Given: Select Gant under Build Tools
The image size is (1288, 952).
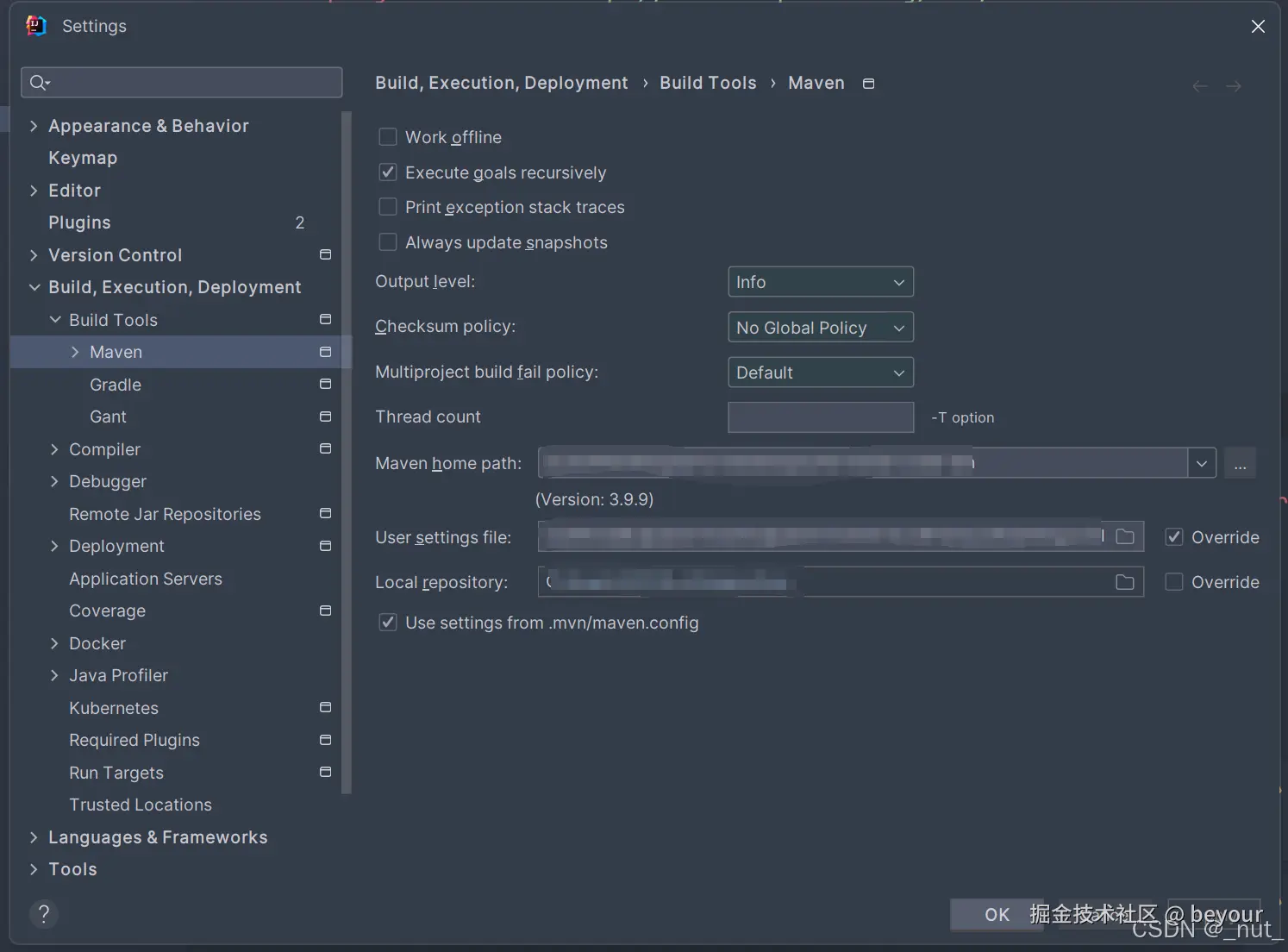Looking at the screenshot, I should 108,416.
